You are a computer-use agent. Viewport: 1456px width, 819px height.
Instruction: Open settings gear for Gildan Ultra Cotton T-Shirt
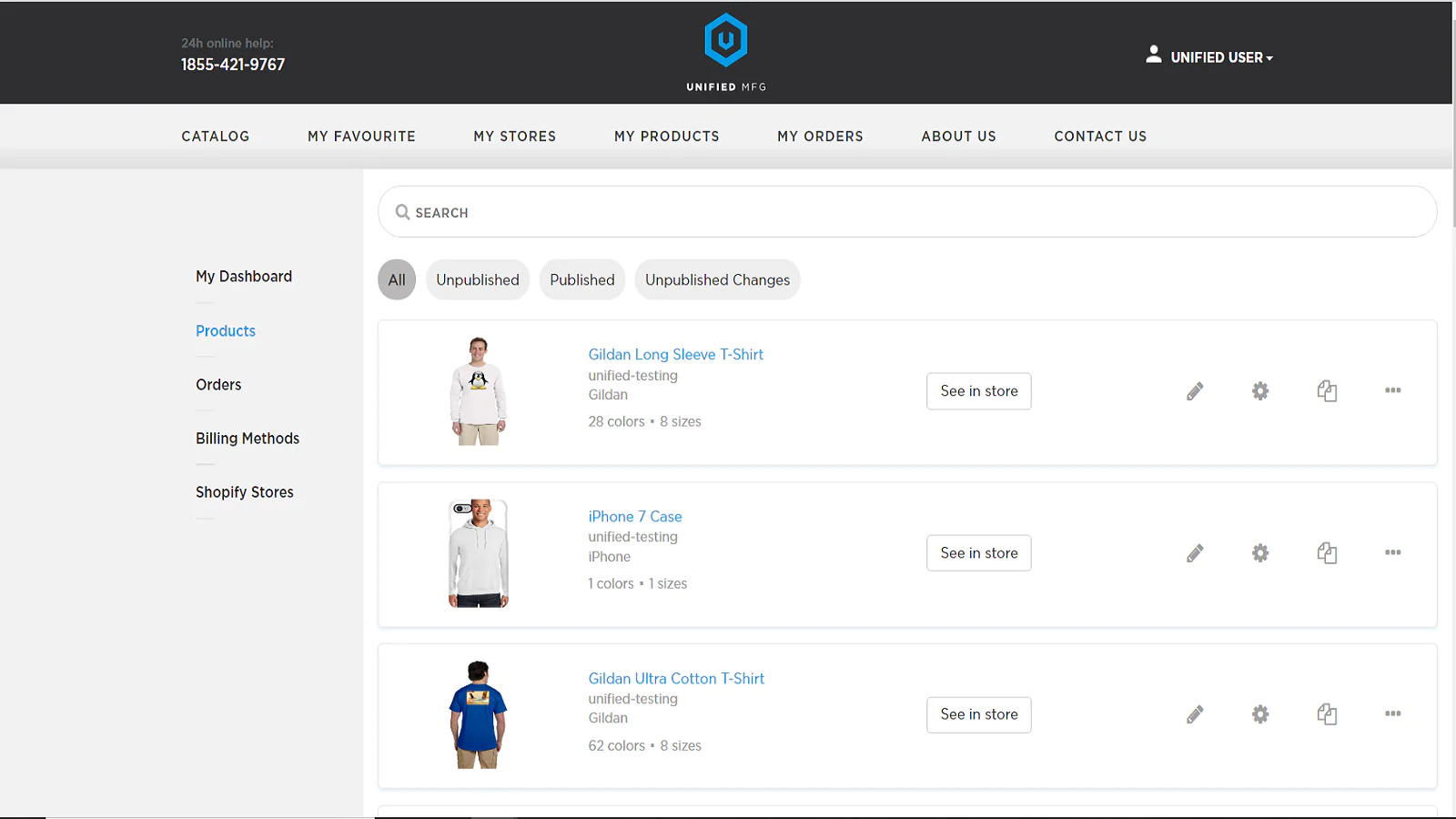click(1259, 714)
